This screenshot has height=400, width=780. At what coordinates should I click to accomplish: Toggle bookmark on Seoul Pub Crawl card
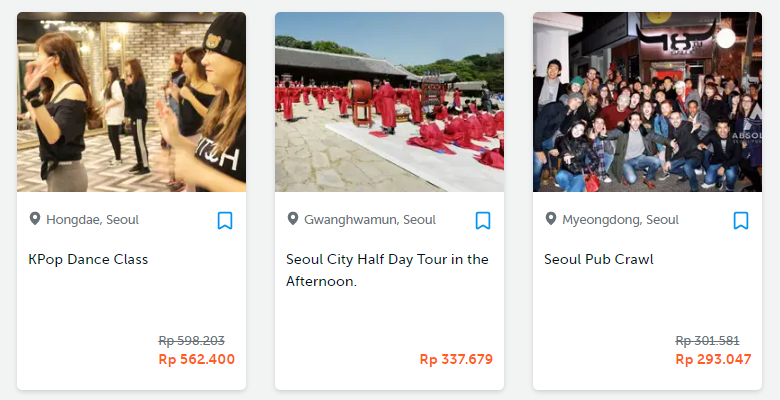[741, 221]
